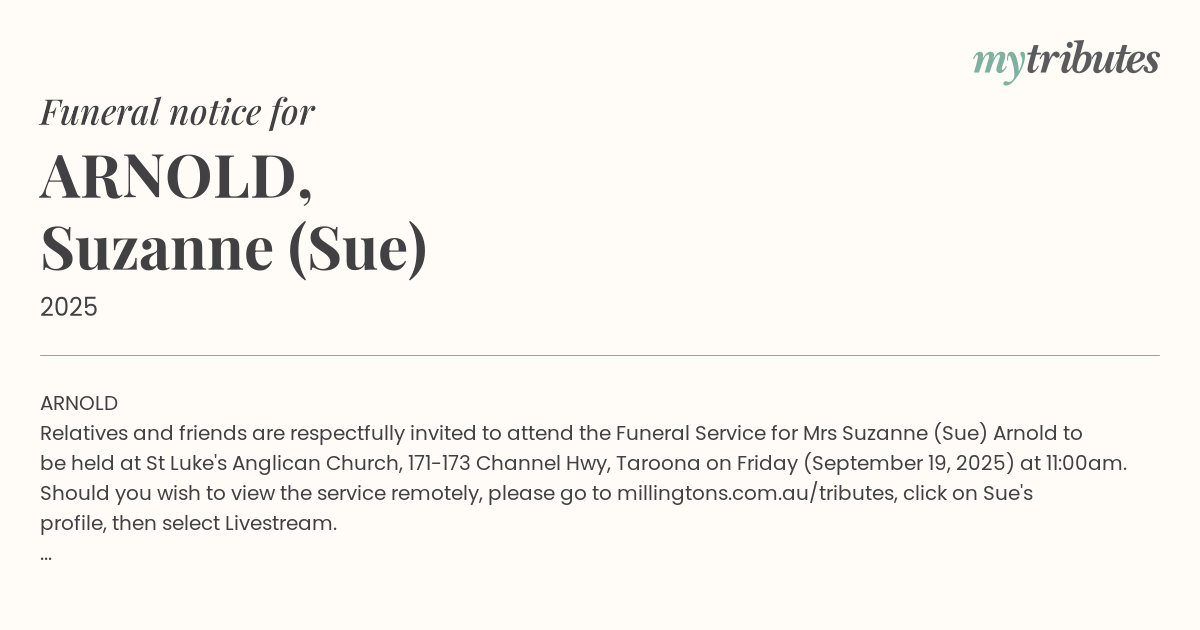Expand the truncated notice via the ellipsis

pos(46,554)
